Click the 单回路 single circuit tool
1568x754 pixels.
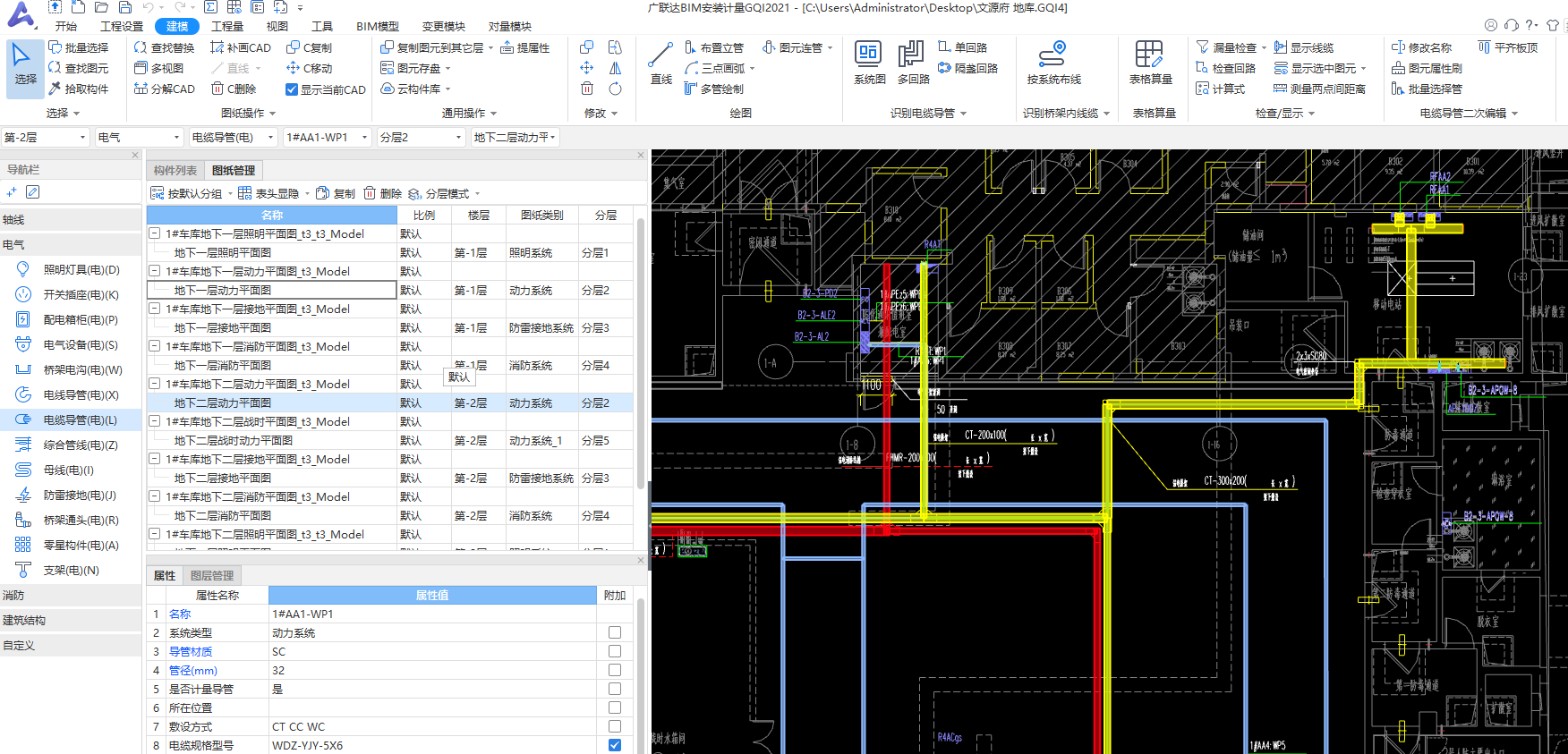pyautogui.click(x=963, y=47)
